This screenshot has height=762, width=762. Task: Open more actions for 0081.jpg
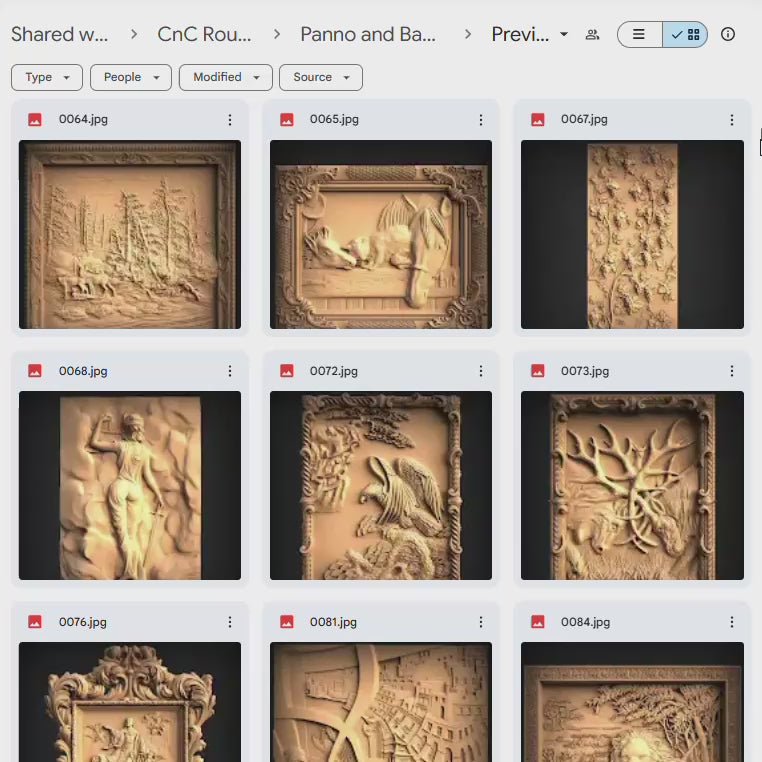click(481, 622)
